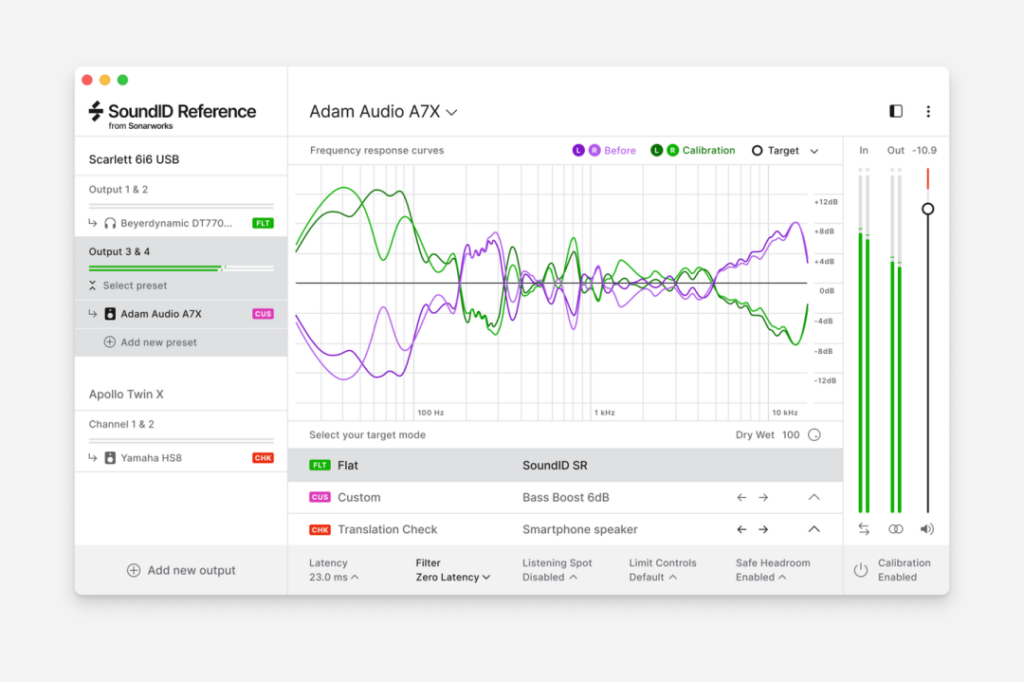Click the swap channels icon below meters
Viewport: 1024px width, 682px height.
point(864,529)
